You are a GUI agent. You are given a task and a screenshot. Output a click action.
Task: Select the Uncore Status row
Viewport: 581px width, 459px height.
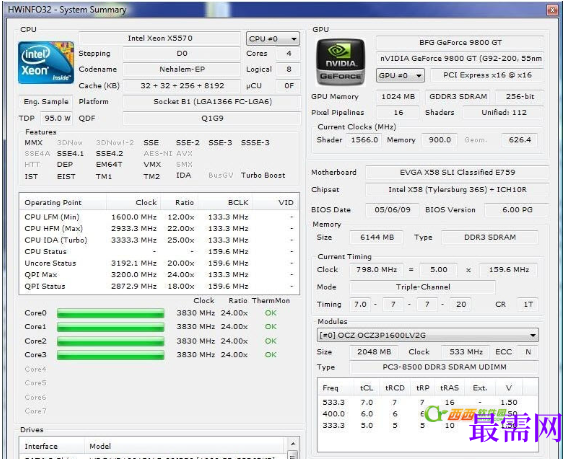click(x=159, y=263)
